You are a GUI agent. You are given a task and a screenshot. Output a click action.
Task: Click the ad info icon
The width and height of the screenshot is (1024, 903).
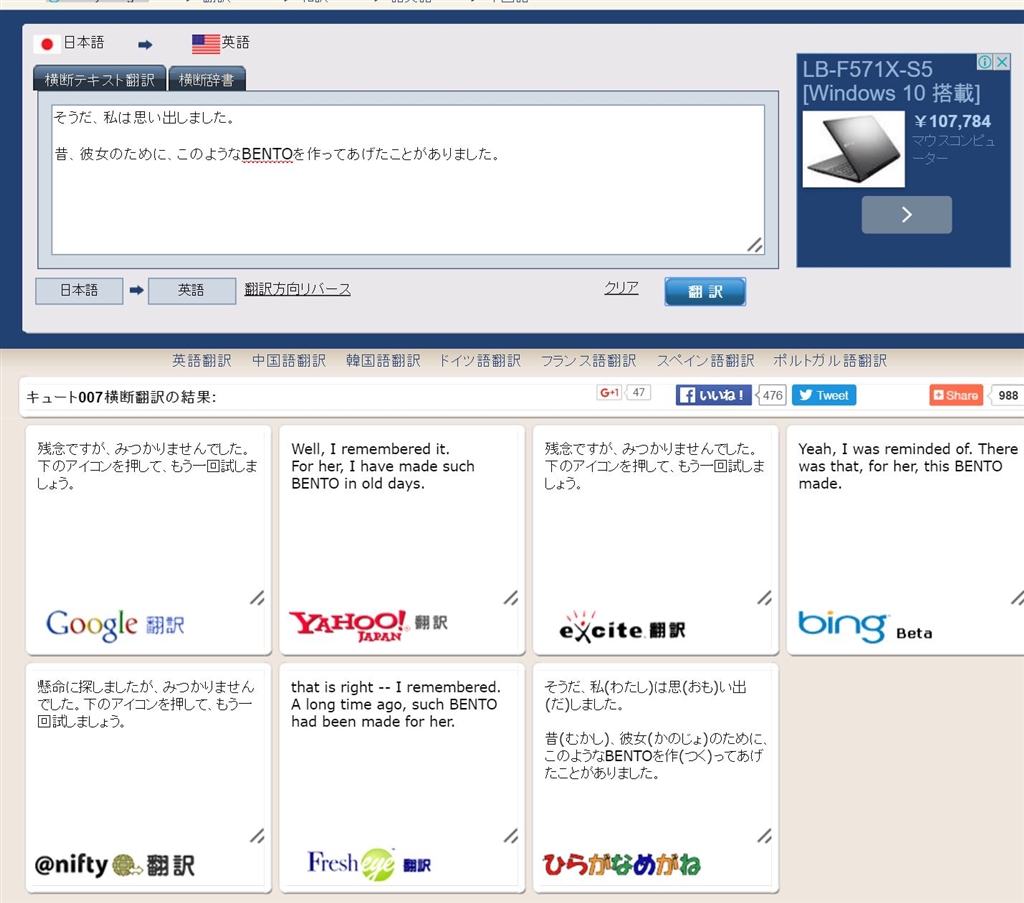(985, 62)
